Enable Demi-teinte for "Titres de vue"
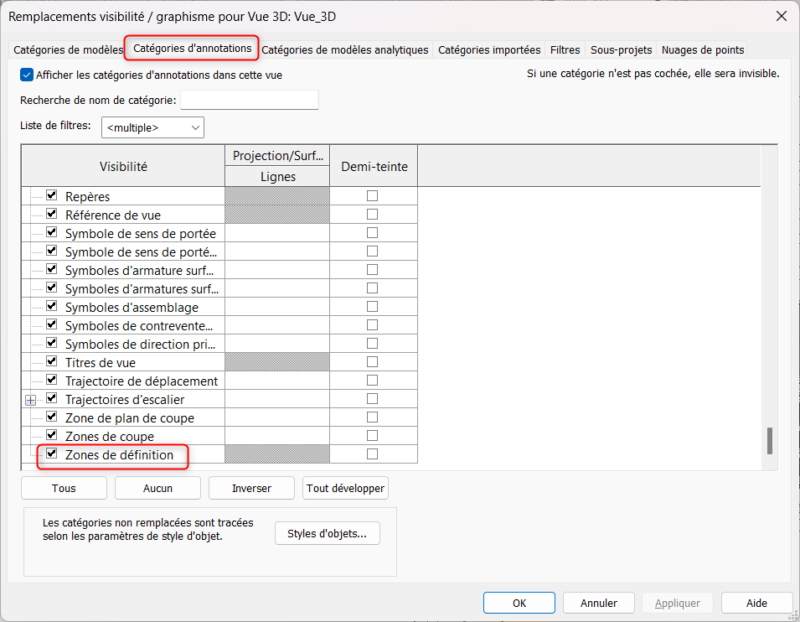 point(371,362)
